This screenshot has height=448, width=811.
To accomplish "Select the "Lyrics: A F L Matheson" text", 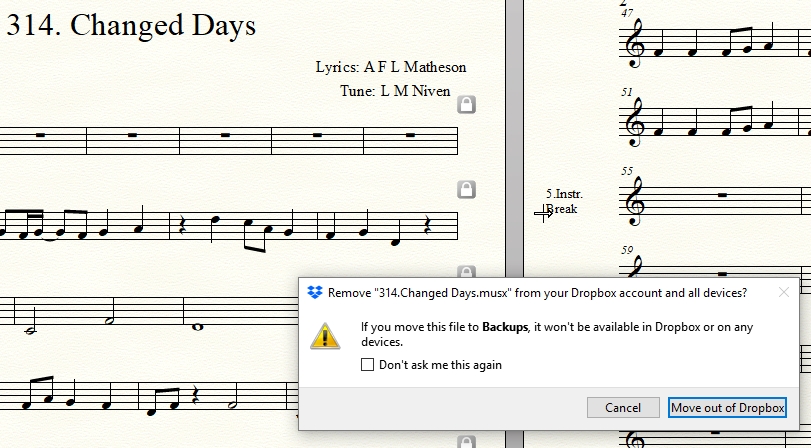I will (x=391, y=67).
